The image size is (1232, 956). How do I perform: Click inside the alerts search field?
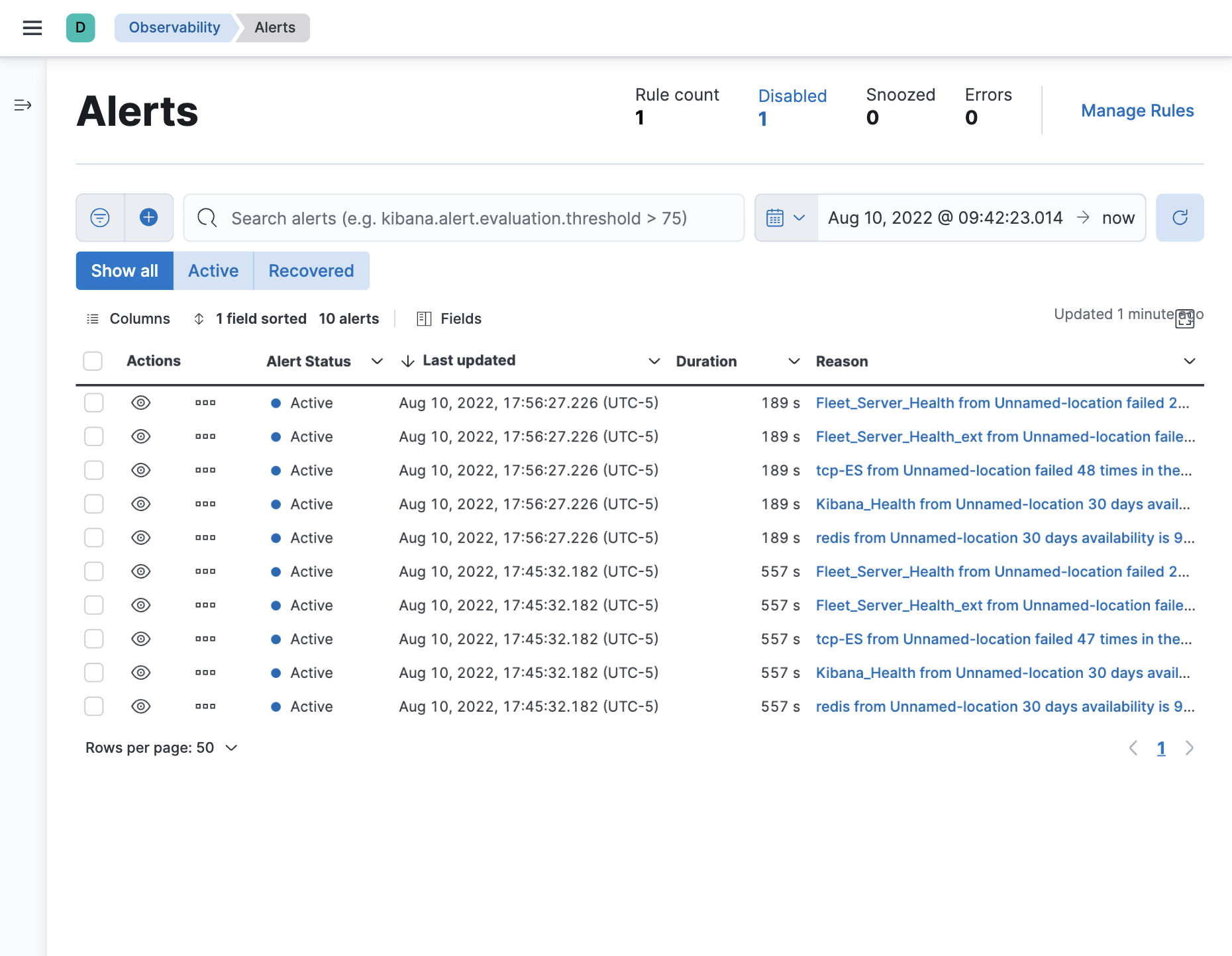(464, 217)
